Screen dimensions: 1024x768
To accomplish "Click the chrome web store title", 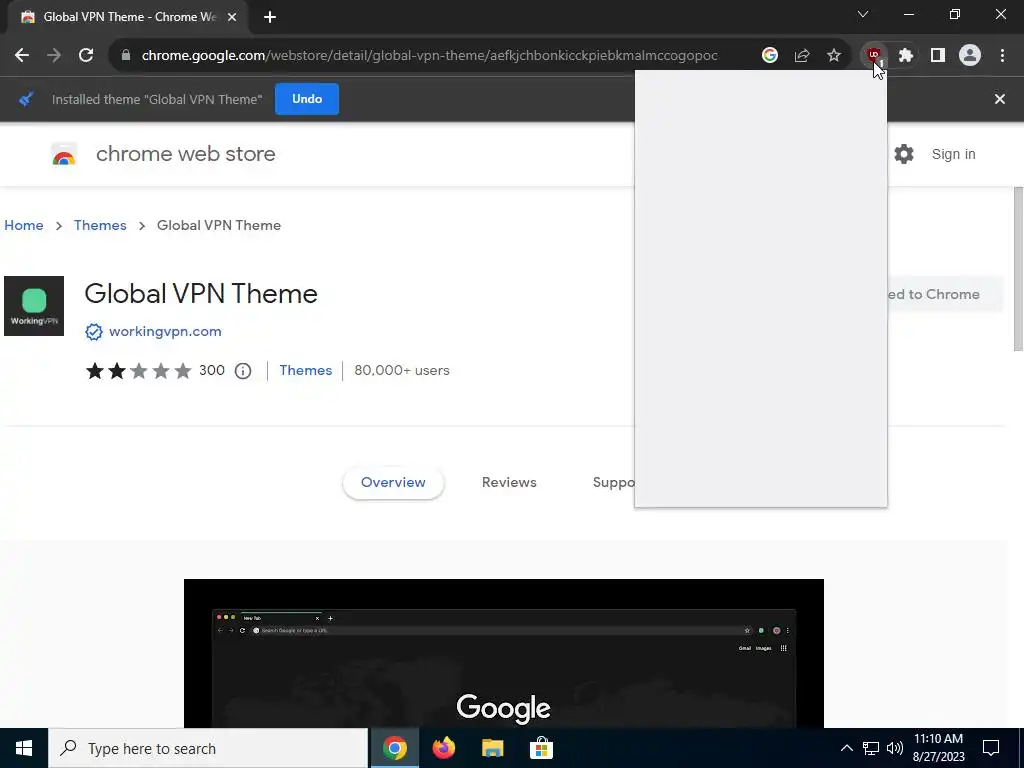I will [x=186, y=154].
